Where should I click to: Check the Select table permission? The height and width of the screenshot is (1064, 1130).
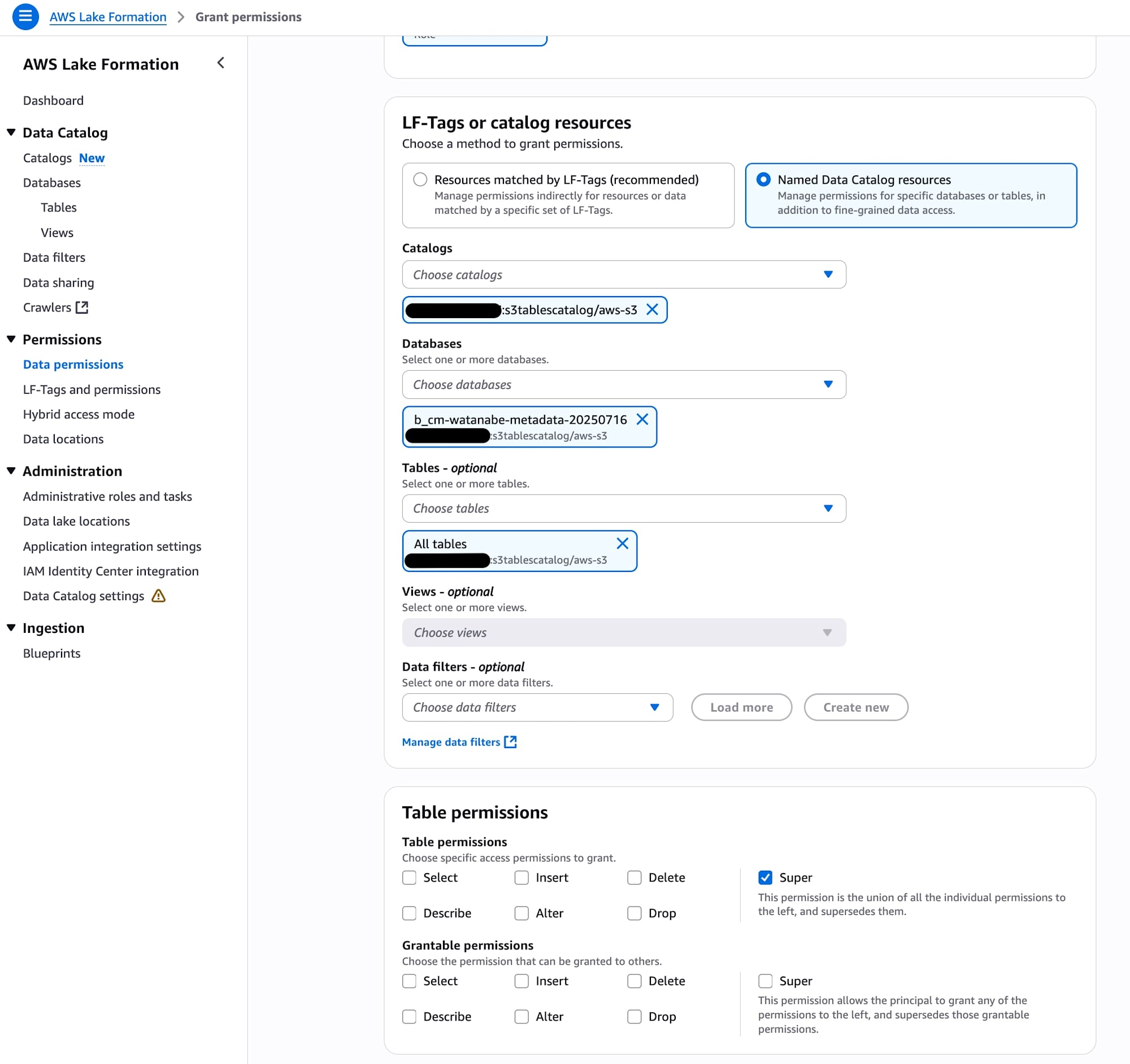[409, 877]
